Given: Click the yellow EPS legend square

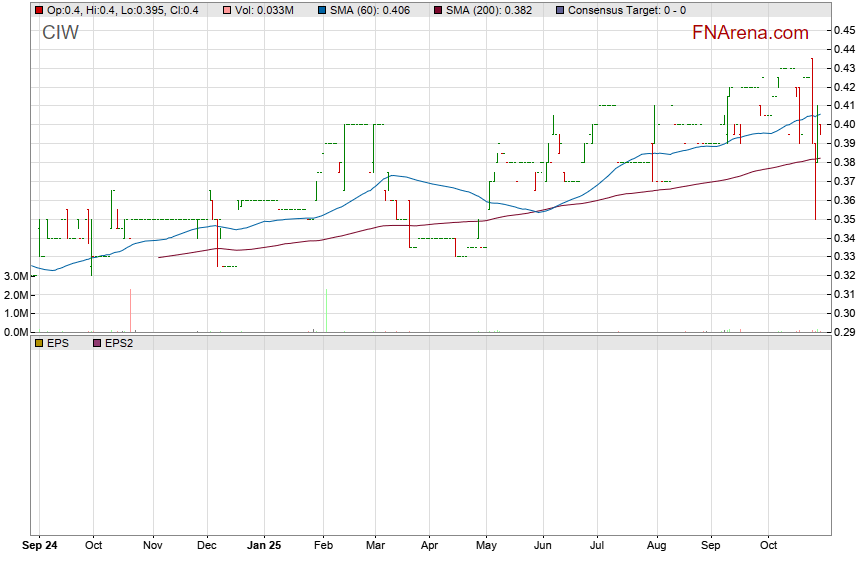Looking at the screenshot, I should coord(38,343).
